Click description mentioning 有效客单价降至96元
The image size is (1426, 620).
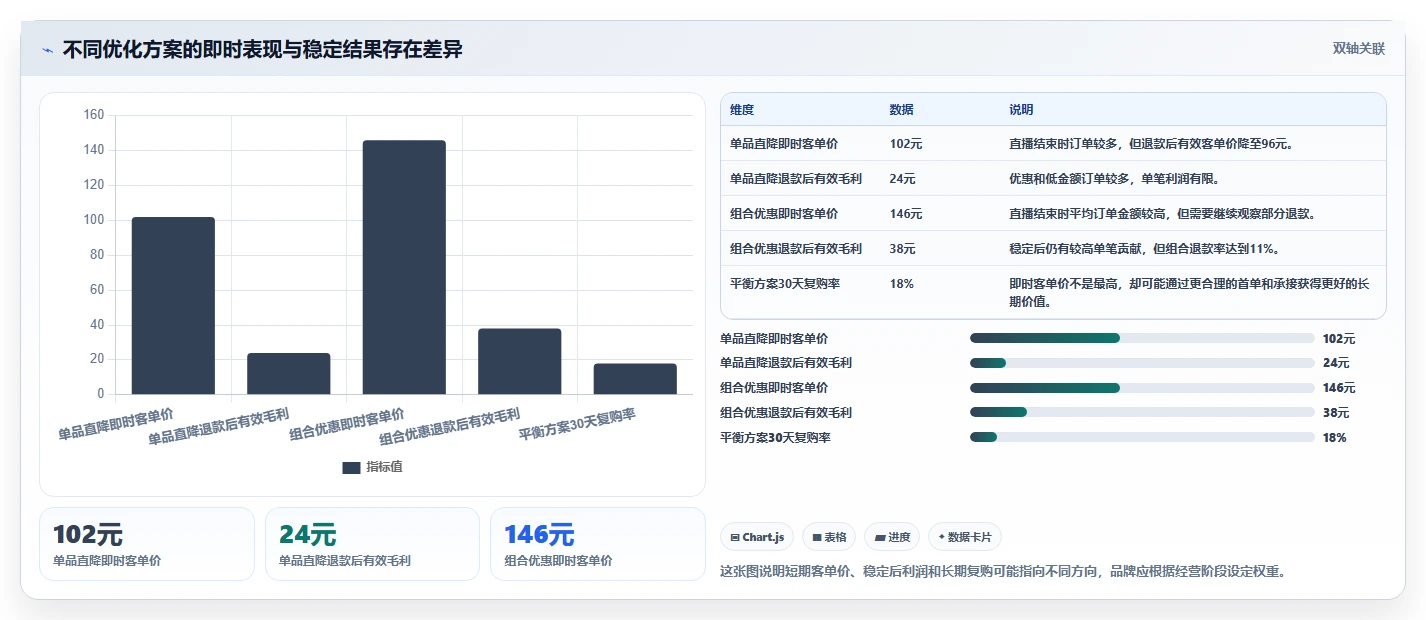[x=1152, y=144]
